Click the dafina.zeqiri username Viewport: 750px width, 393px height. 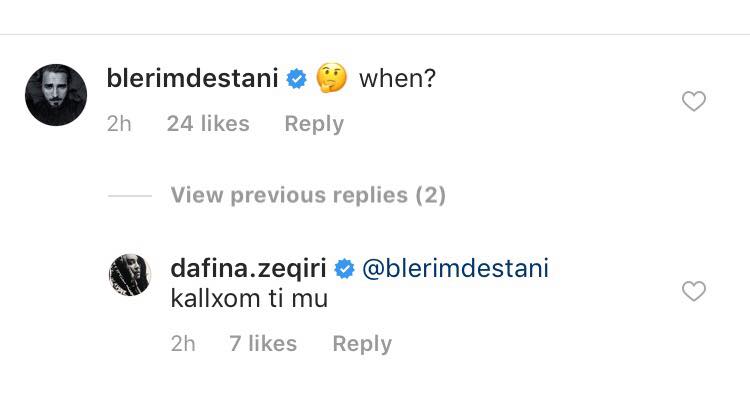click(x=248, y=268)
